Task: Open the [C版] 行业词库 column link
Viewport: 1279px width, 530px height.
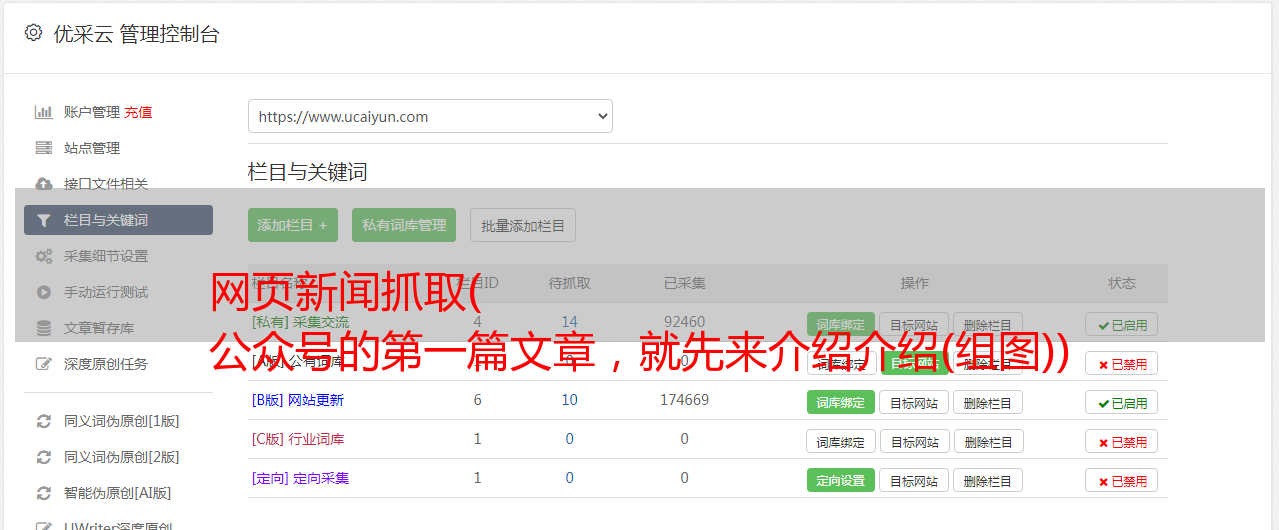Action: coord(298,439)
